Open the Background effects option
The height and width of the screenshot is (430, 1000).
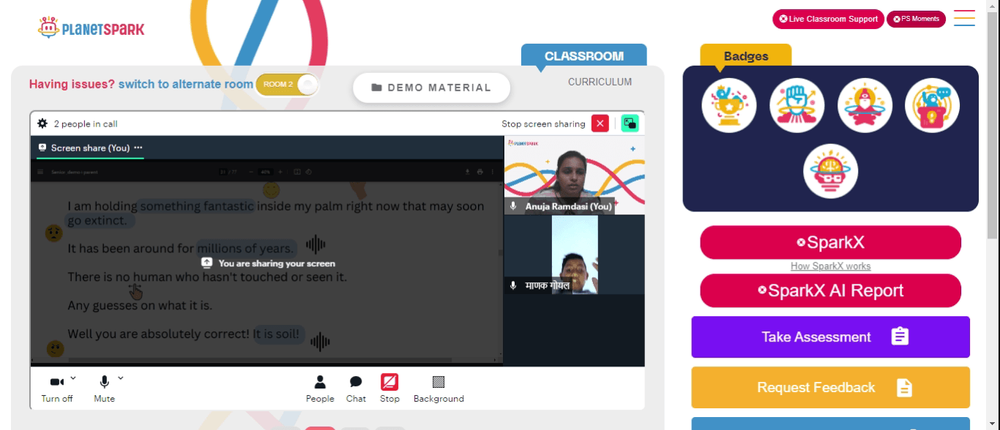(x=438, y=389)
